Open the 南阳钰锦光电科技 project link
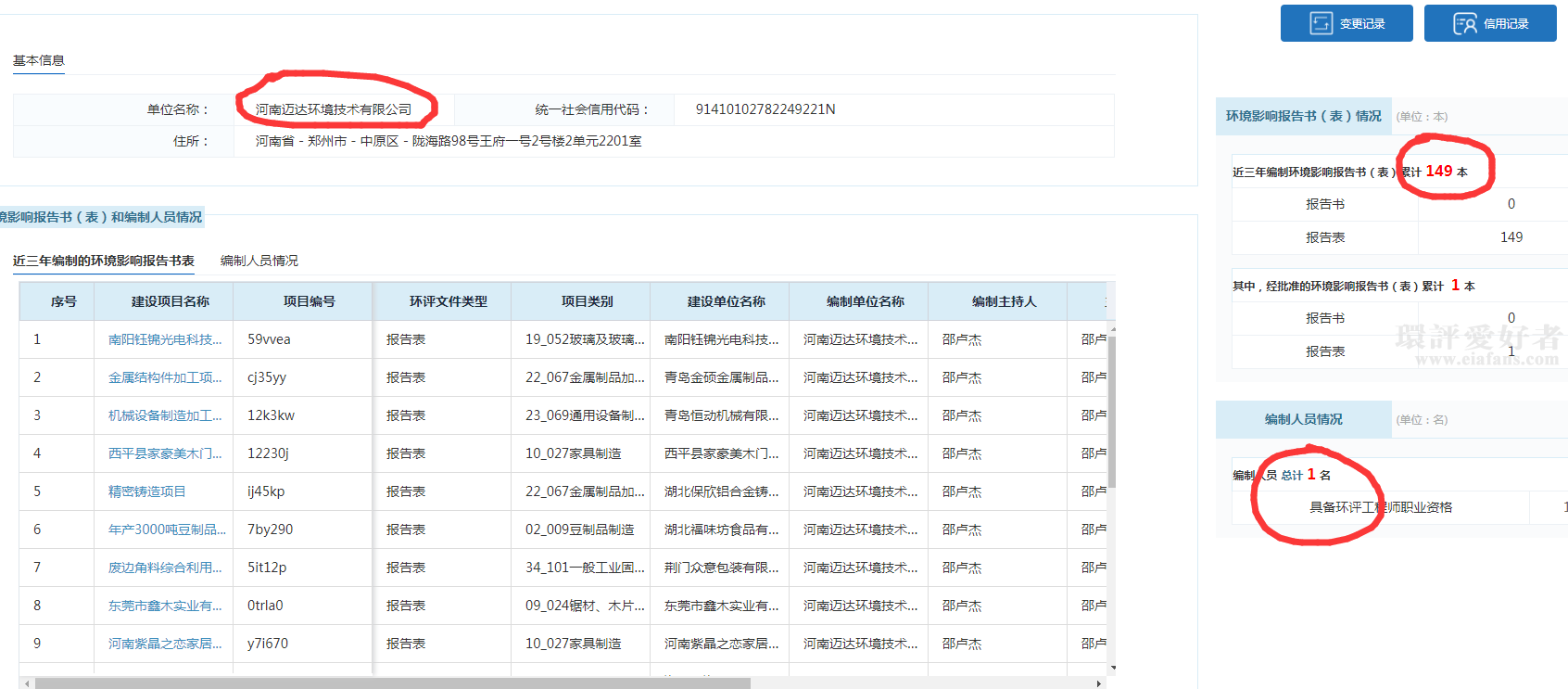 [x=165, y=339]
